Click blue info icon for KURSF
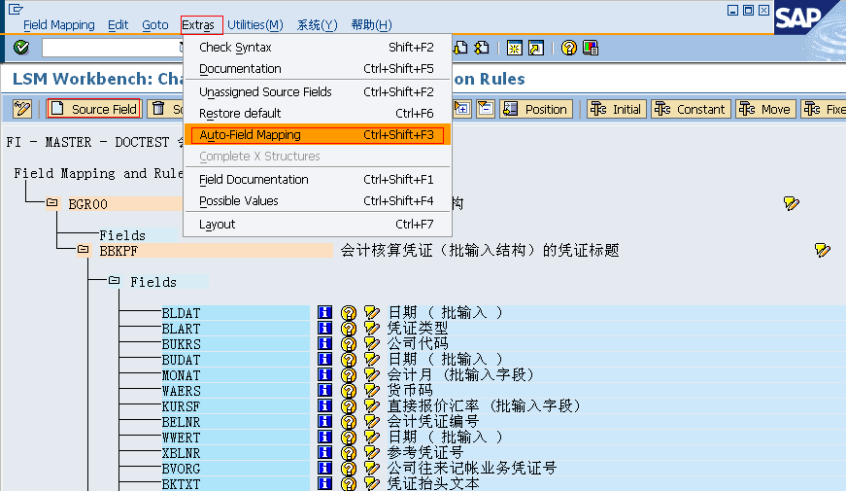 coord(325,406)
